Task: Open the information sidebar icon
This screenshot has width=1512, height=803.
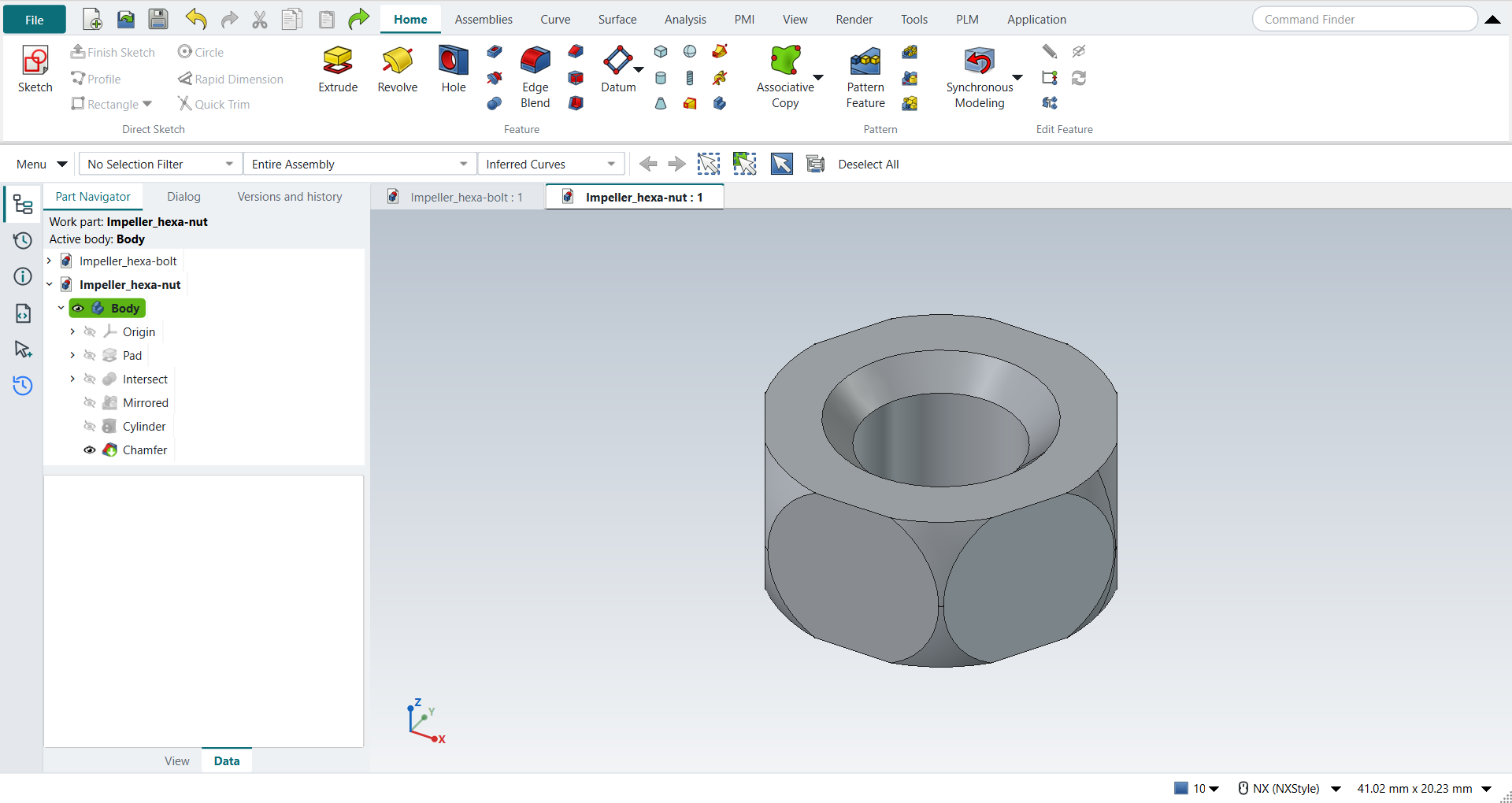Action: (x=23, y=276)
